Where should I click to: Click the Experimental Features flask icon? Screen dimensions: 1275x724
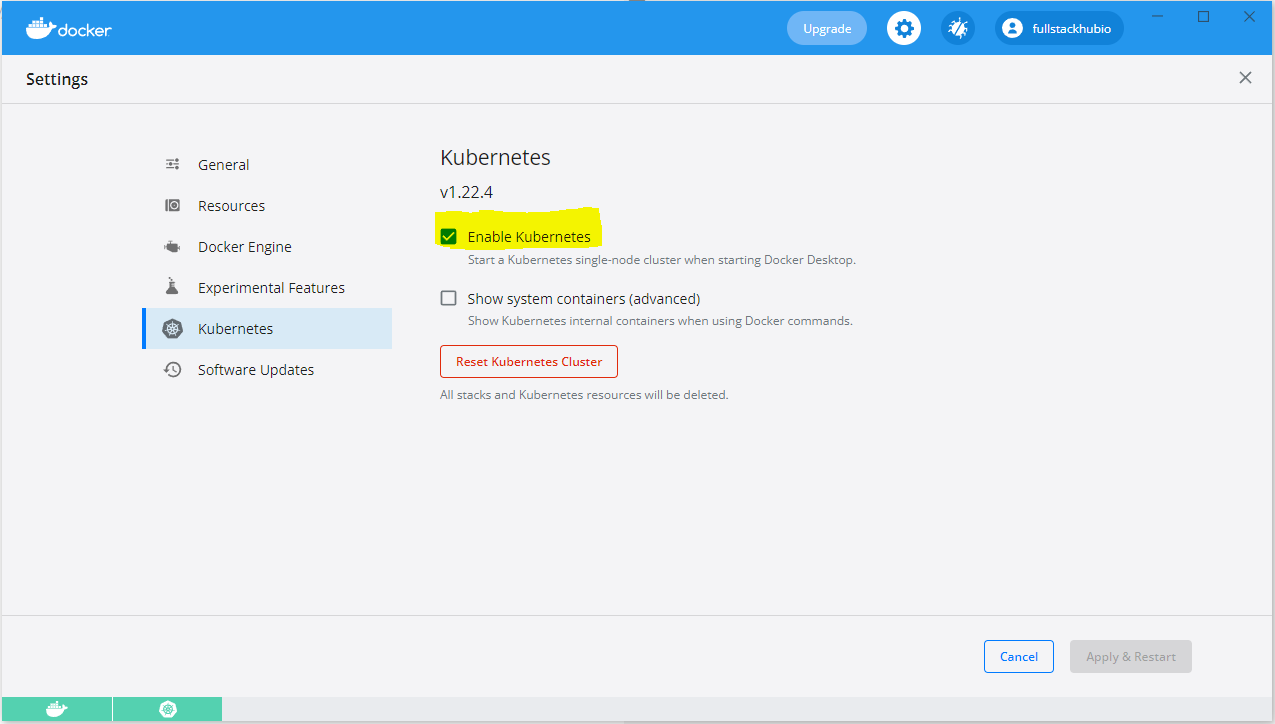click(173, 287)
